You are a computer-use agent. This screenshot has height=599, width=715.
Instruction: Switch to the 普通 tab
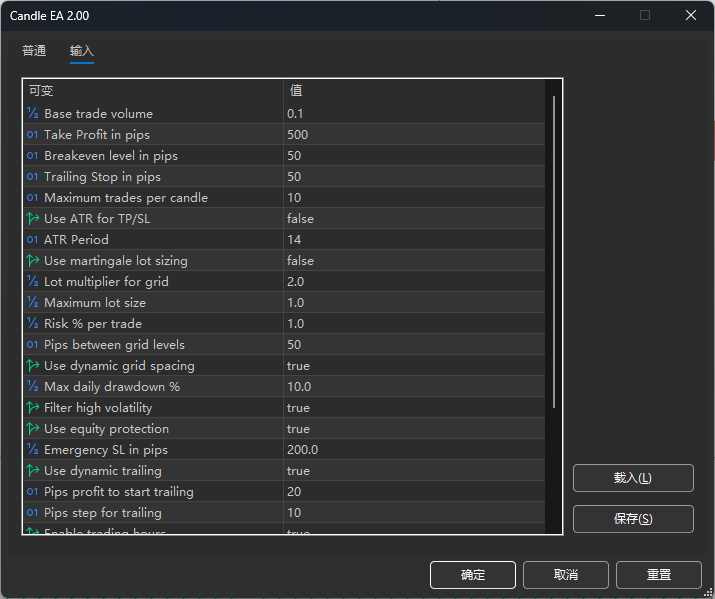[x=34, y=51]
